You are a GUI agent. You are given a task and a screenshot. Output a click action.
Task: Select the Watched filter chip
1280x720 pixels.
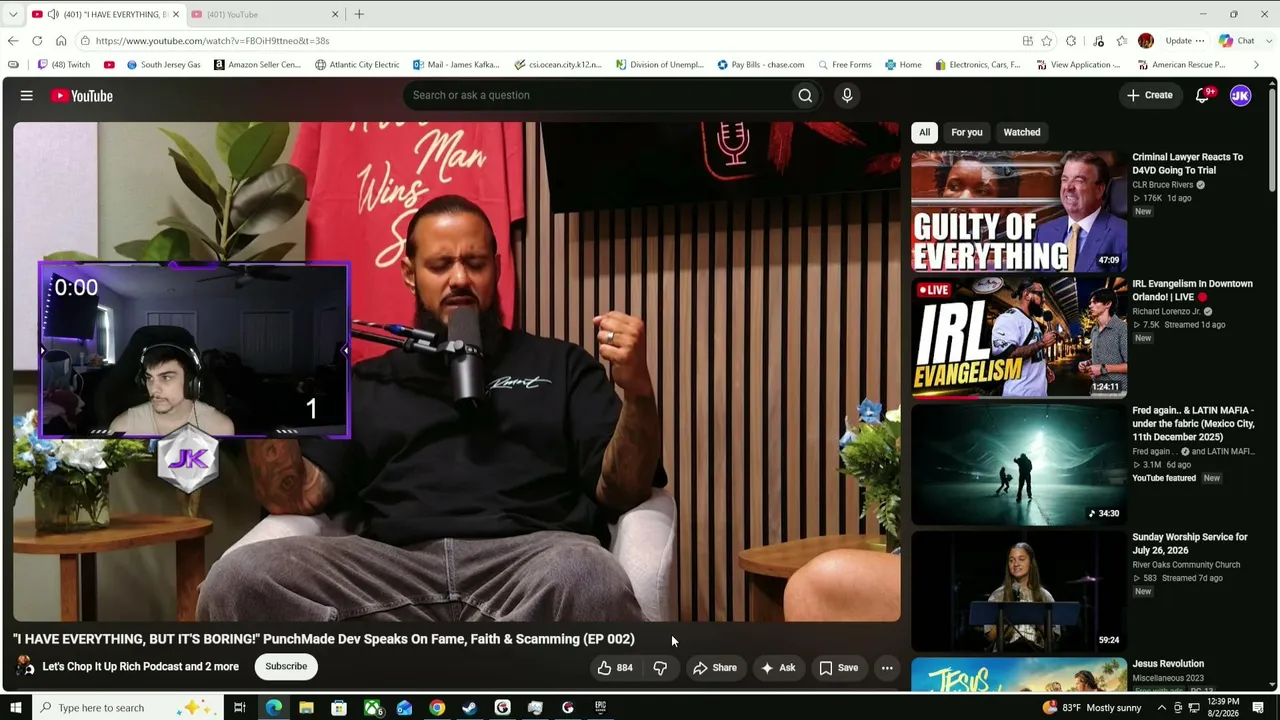pyautogui.click(x=1022, y=132)
